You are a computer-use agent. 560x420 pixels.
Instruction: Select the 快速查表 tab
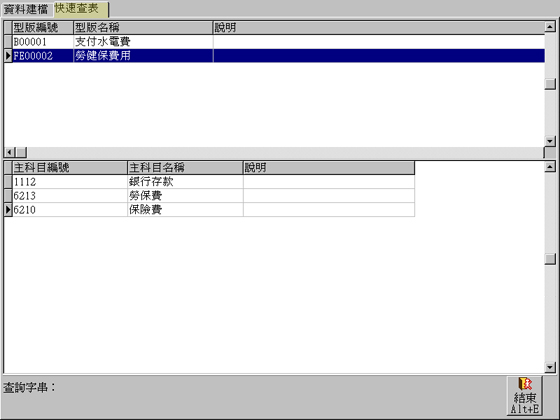point(81,9)
